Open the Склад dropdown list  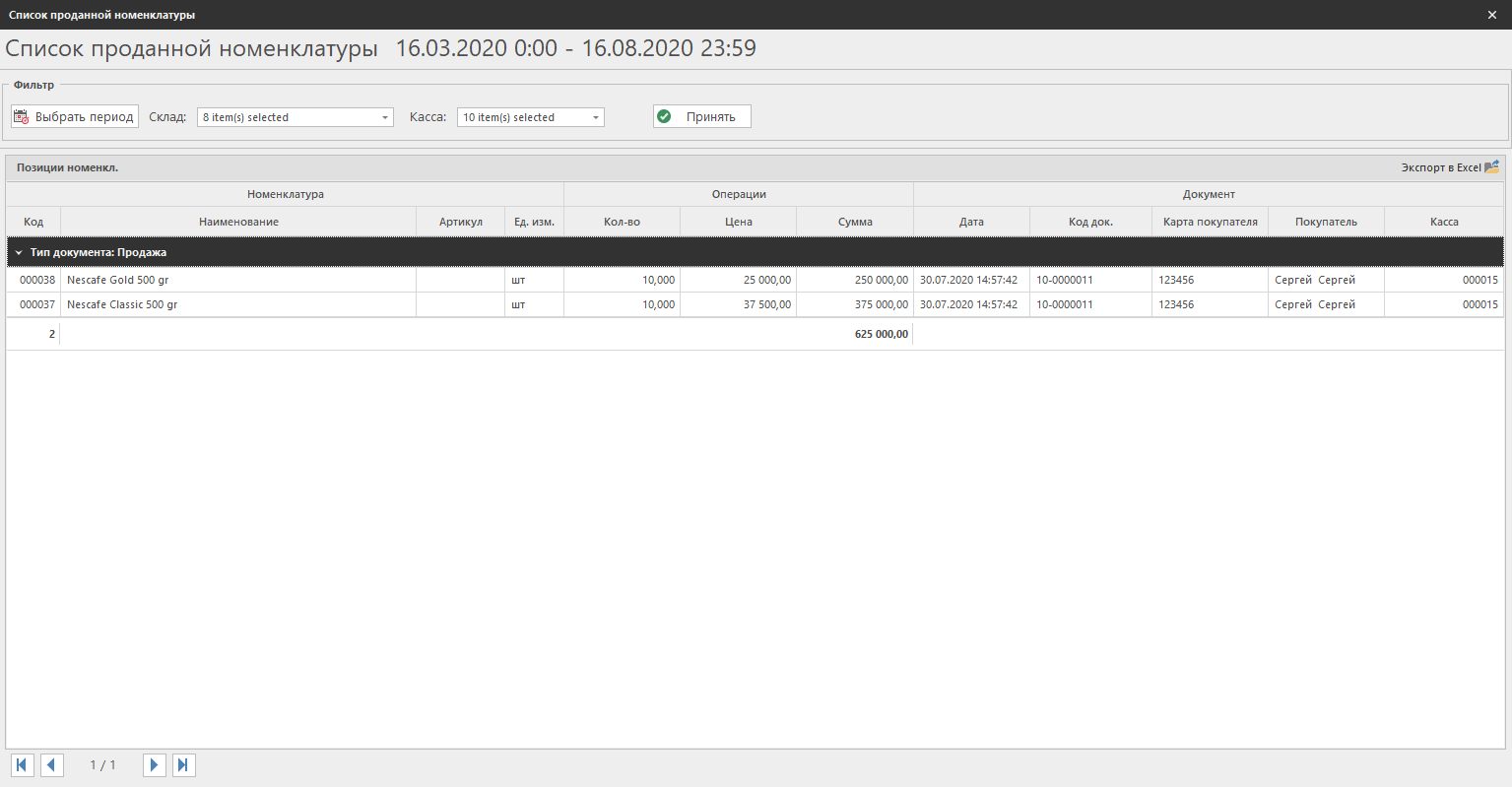point(385,118)
